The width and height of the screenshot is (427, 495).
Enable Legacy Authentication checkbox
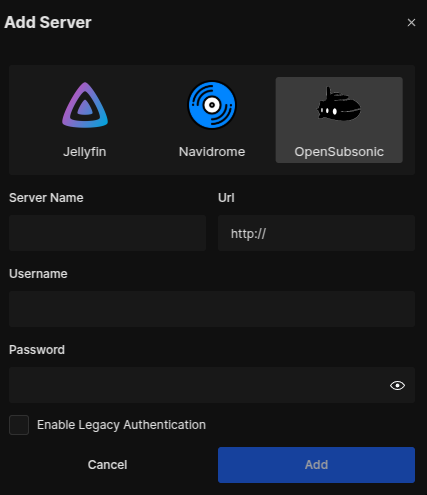pos(19,425)
